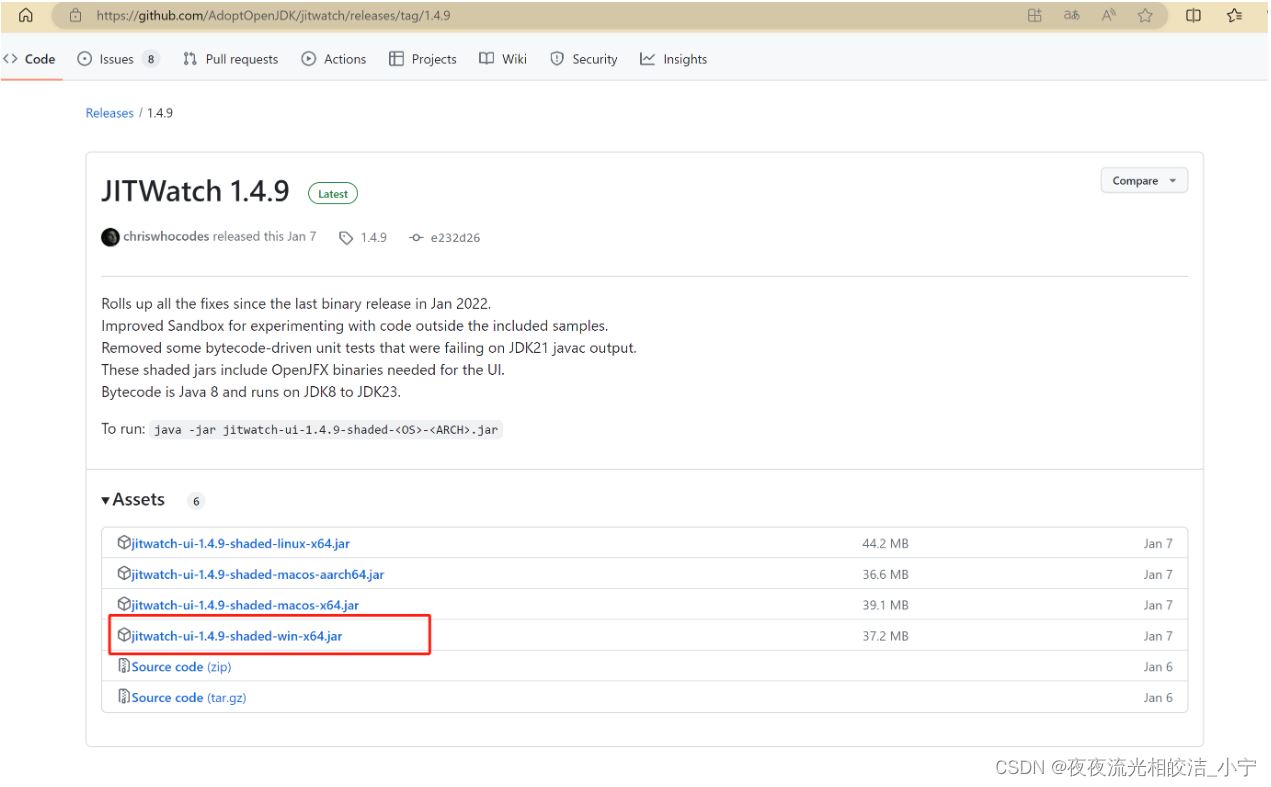Open the Issues tab

click(x=117, y=59)
